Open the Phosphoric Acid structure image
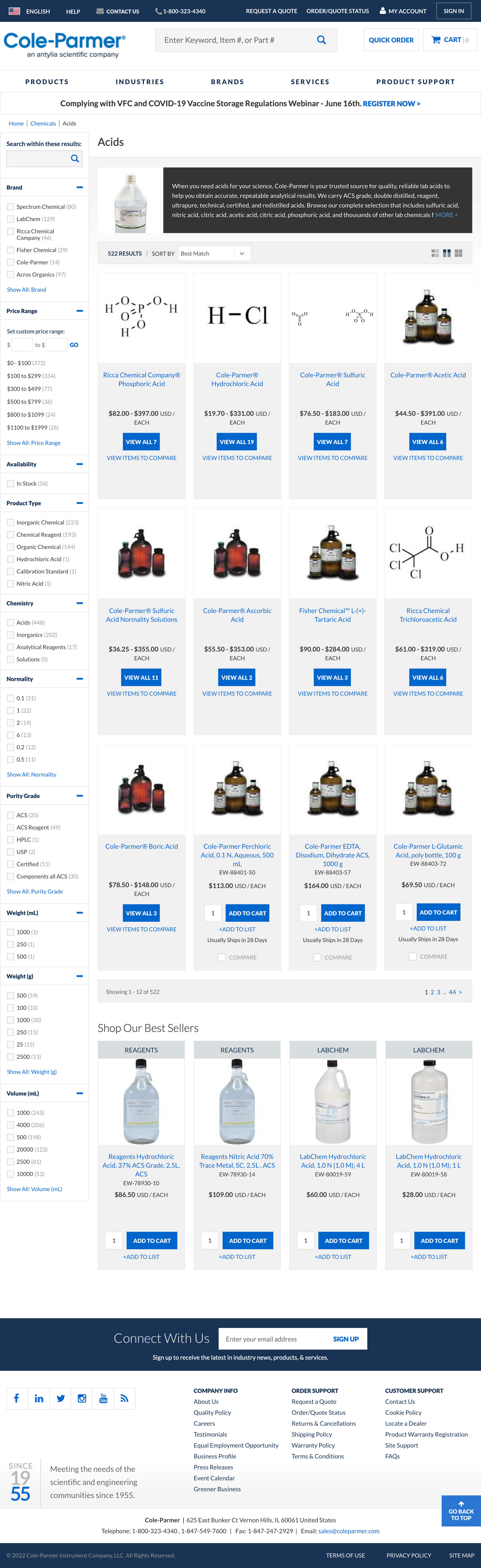Viewport: 481px width, 1568px height. 141,317
